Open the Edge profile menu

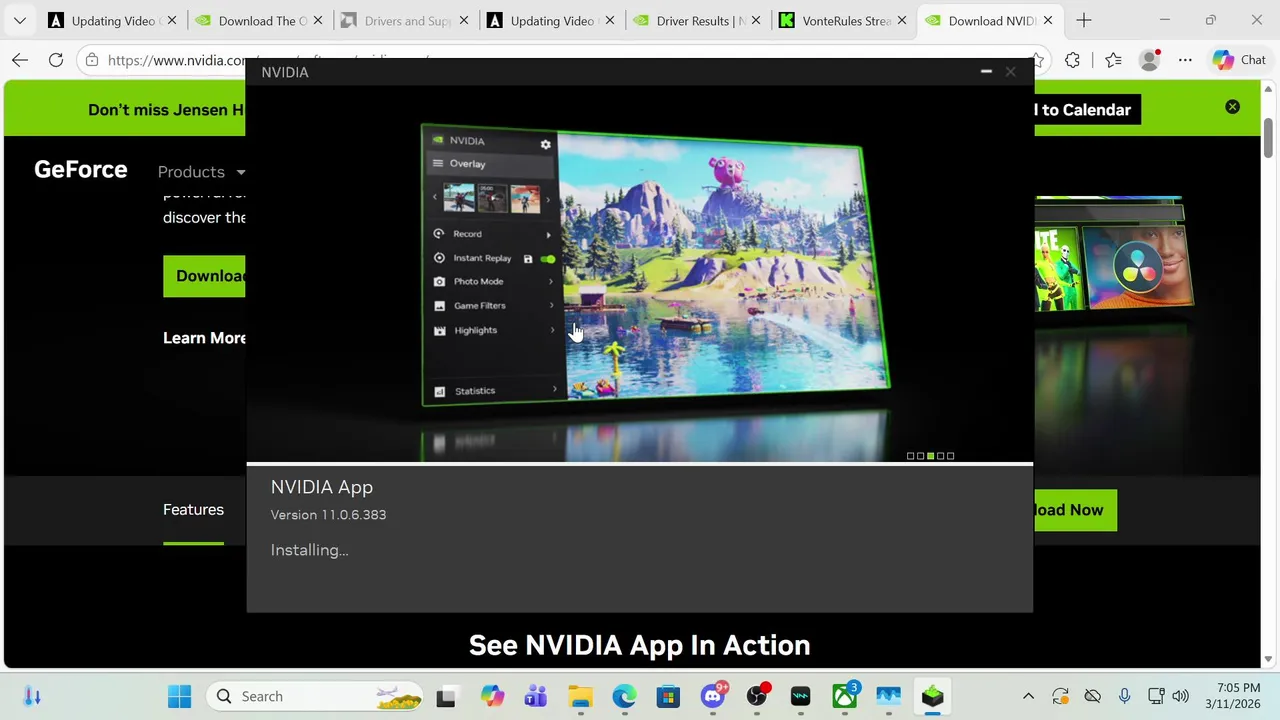(x=1150, y=60)
